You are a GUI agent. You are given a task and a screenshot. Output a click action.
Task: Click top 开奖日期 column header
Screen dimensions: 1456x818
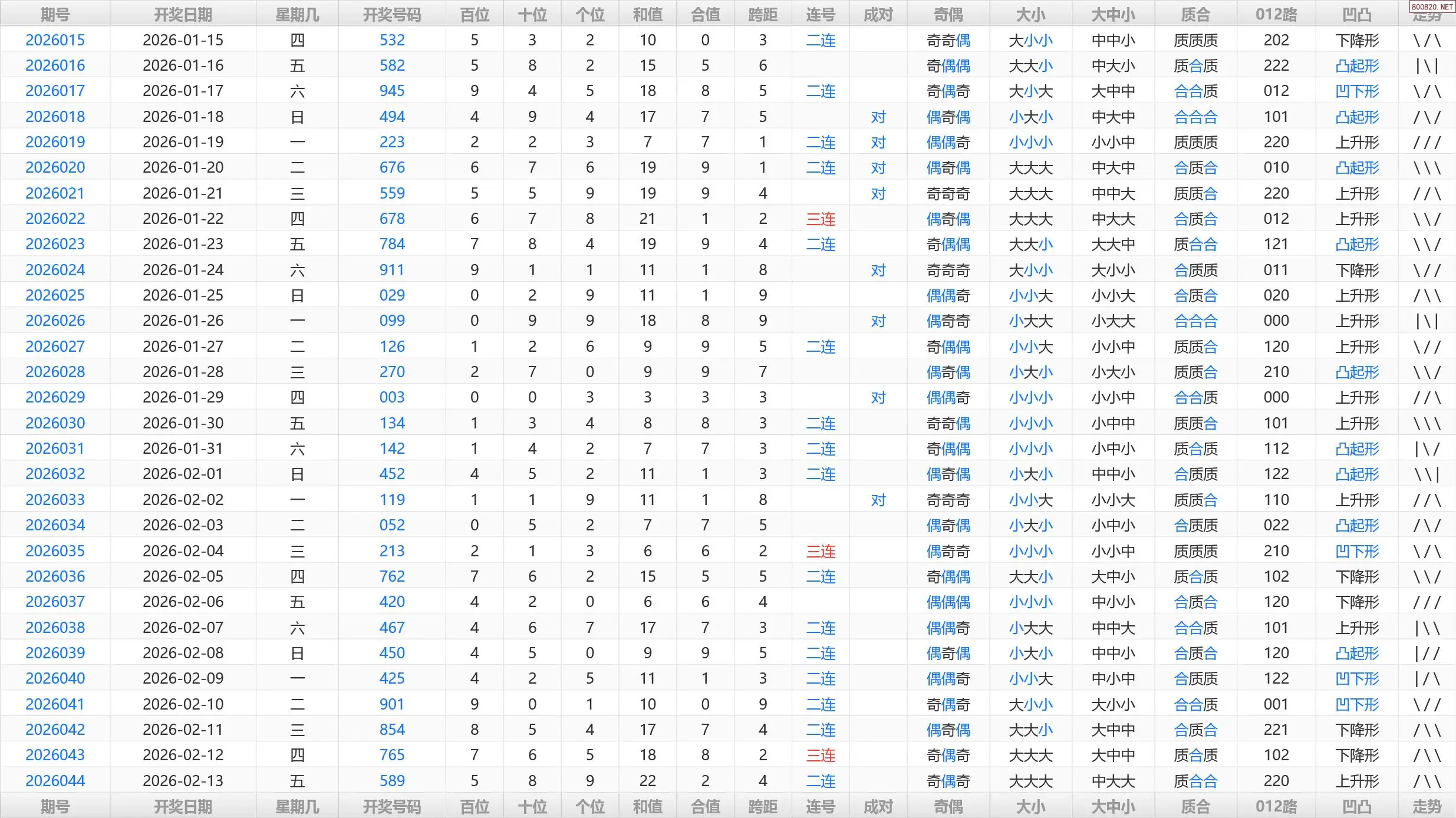click(x=183, y=15)
